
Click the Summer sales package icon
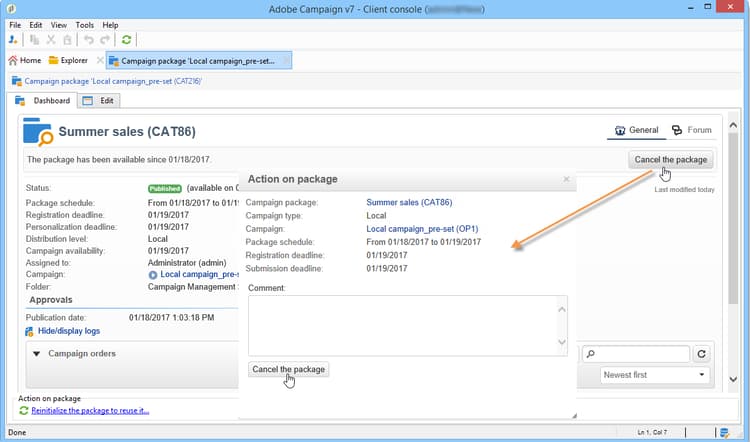(37, 132)
